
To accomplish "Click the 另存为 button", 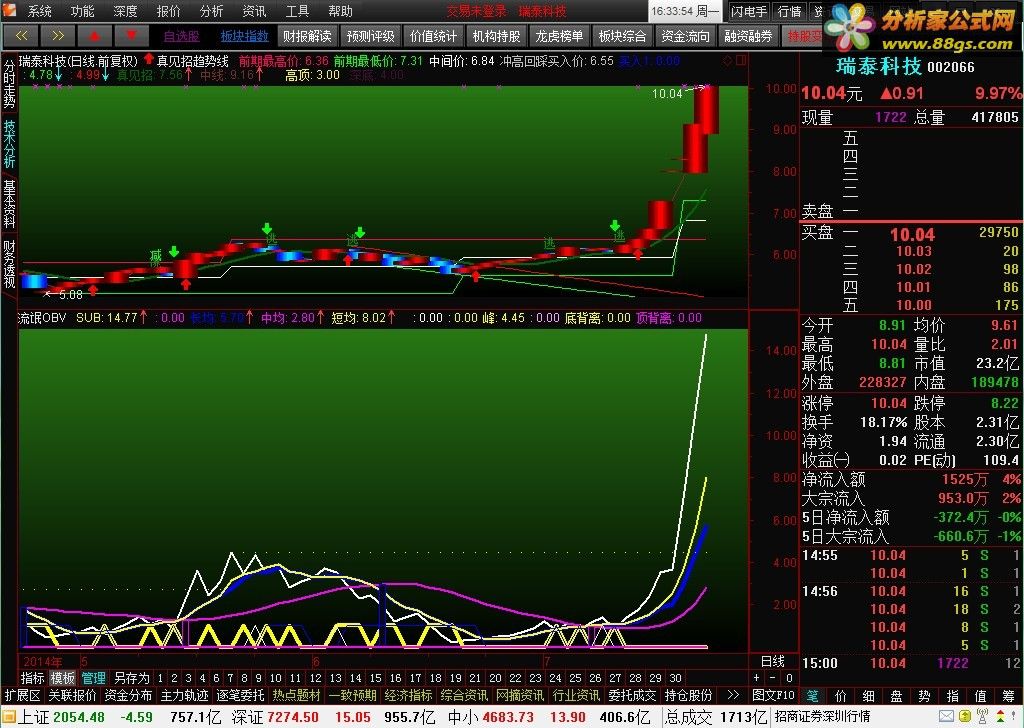I will [131, 678].
